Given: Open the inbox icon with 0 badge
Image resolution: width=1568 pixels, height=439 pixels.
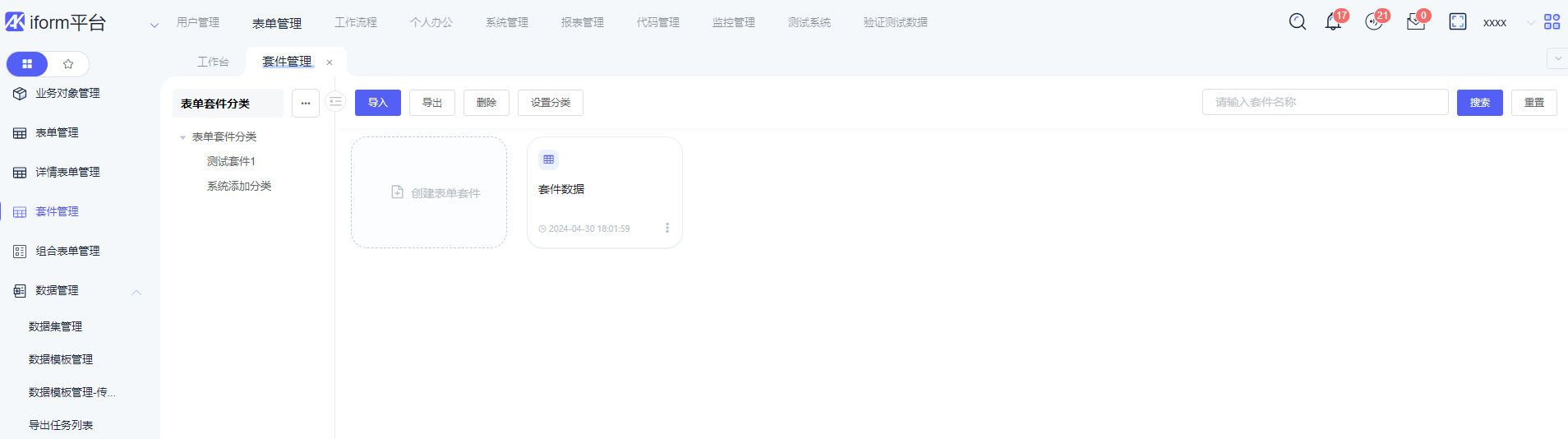Looking at the screenshot, I should coord(1415,22).
